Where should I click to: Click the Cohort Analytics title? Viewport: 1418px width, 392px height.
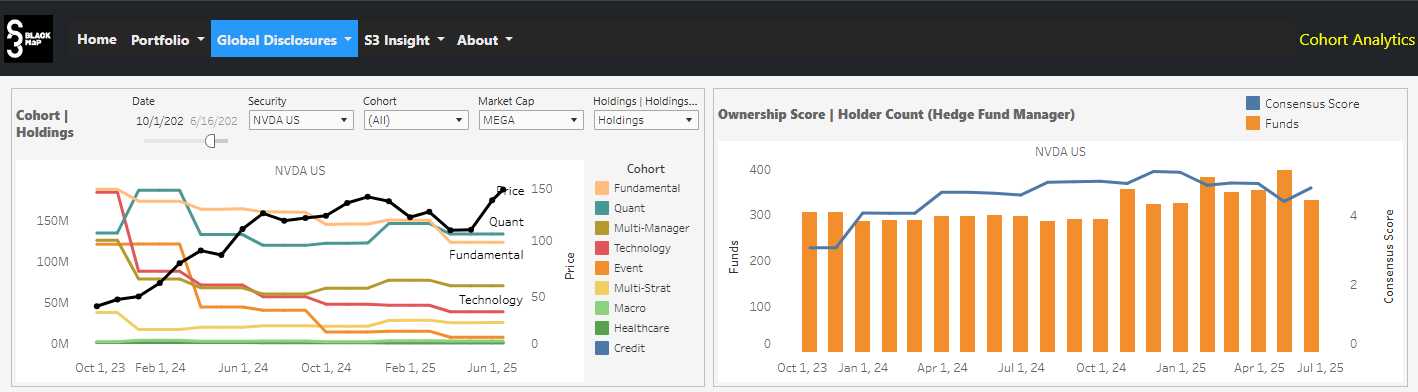[1357, 40]
